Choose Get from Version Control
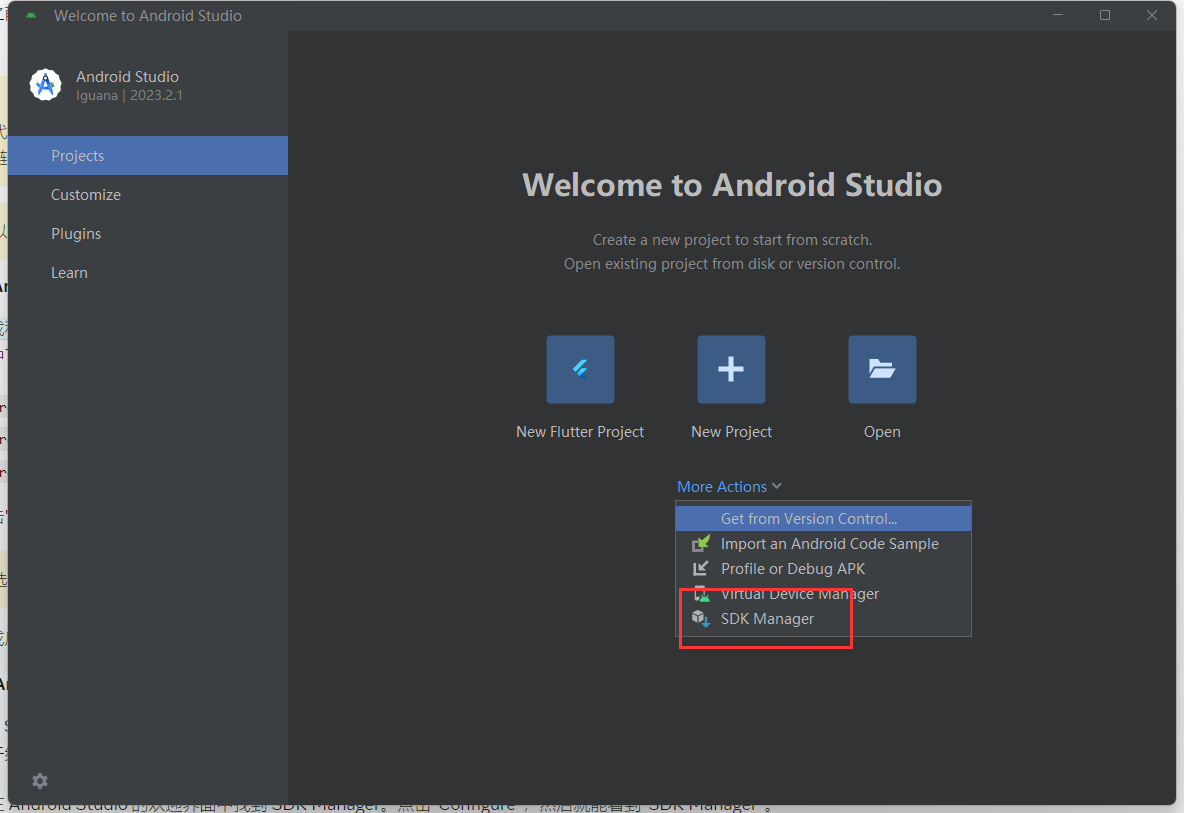 pyautogui.click(x=823, y=519)
